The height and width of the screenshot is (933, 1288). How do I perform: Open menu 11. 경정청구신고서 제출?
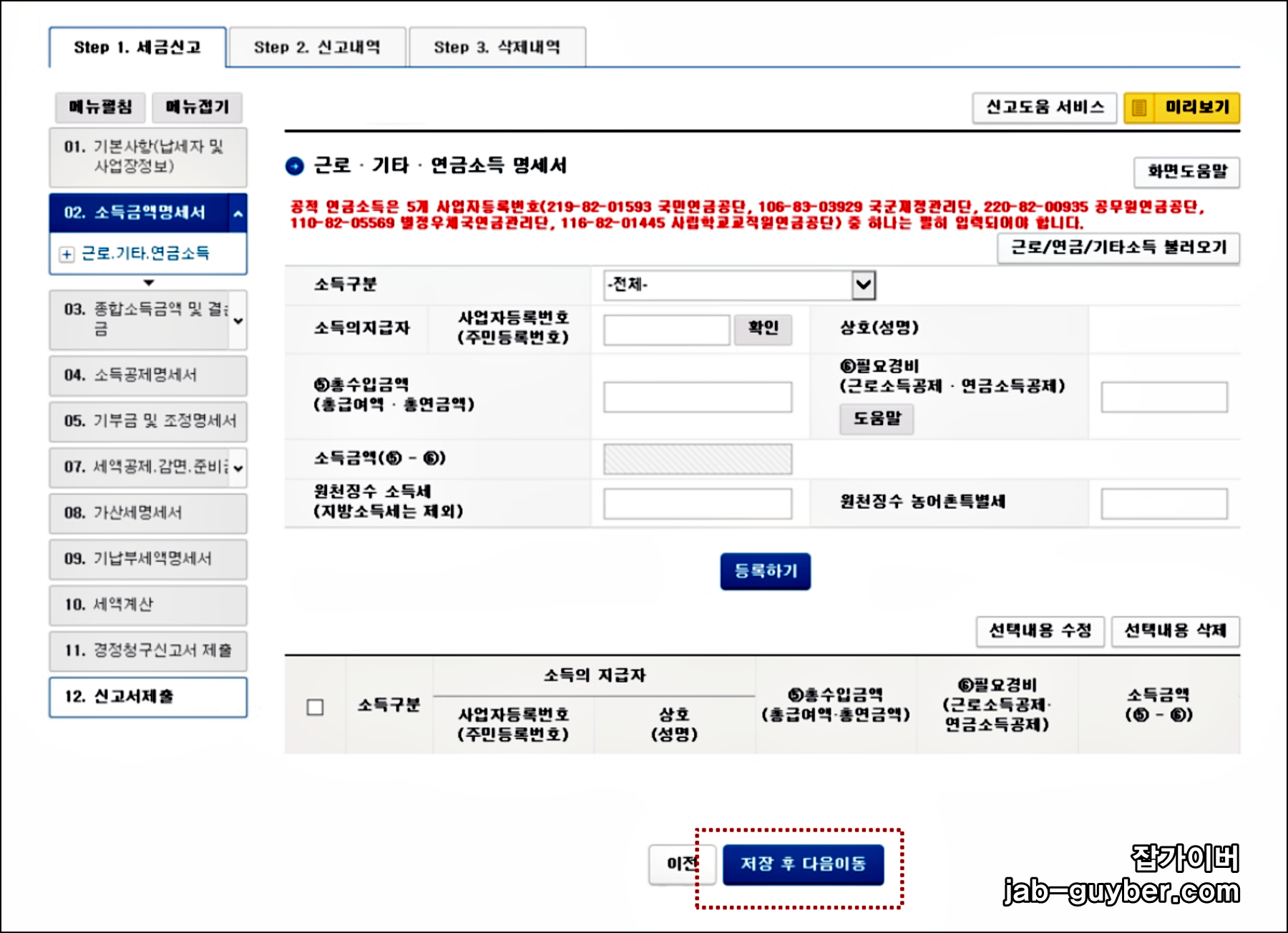[148, 650]
